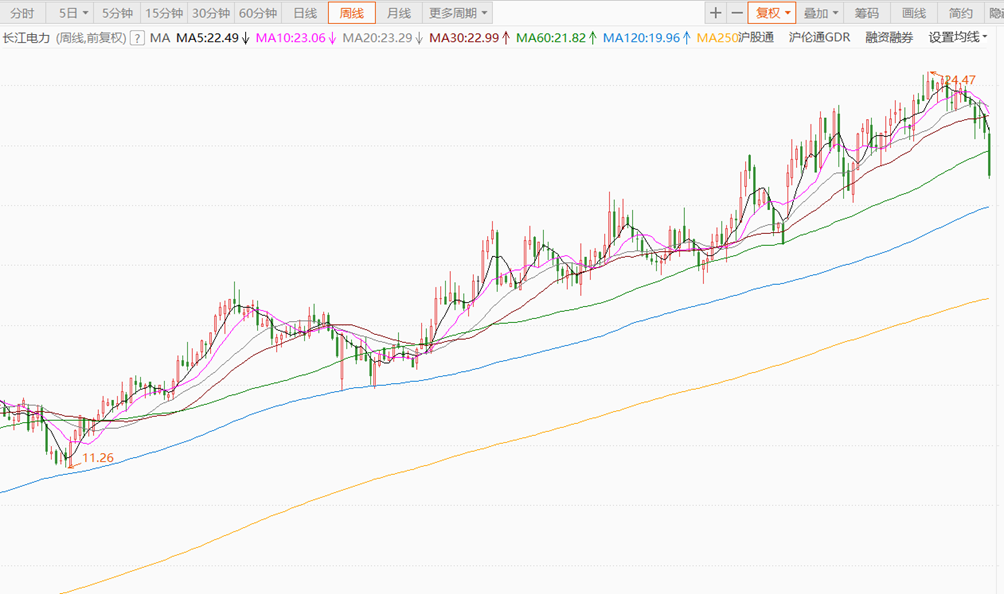Click the 沪伦通GDR link
Viewport: 1004px width, 594px height.
(x=820, y=37)
